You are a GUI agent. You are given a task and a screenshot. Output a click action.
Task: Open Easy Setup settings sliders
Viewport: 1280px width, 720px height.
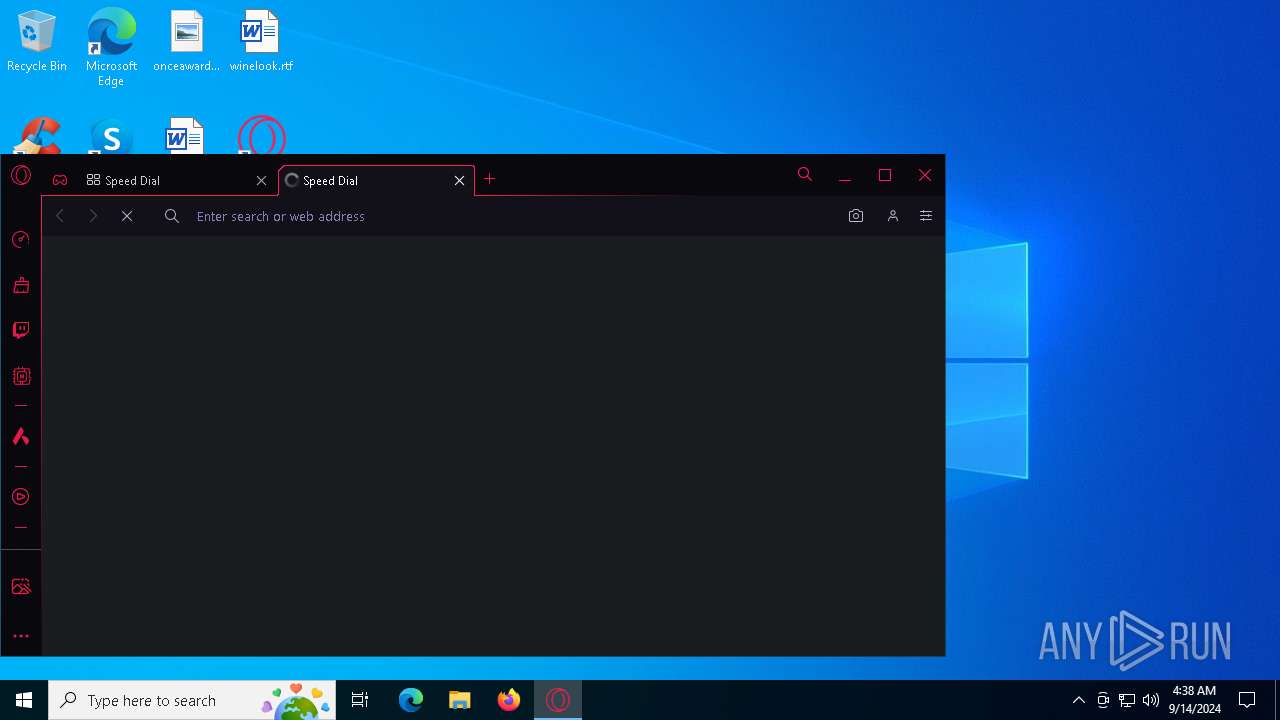[926, 216]
